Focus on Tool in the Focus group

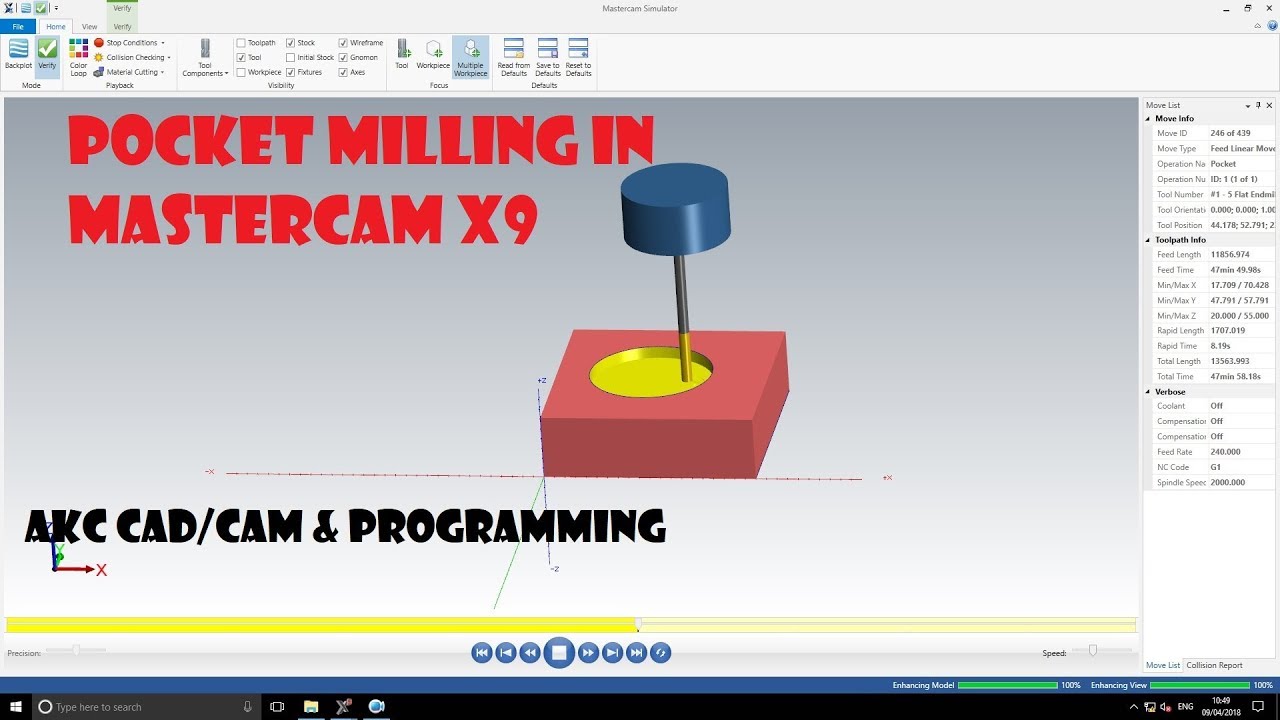click(402, 55)
